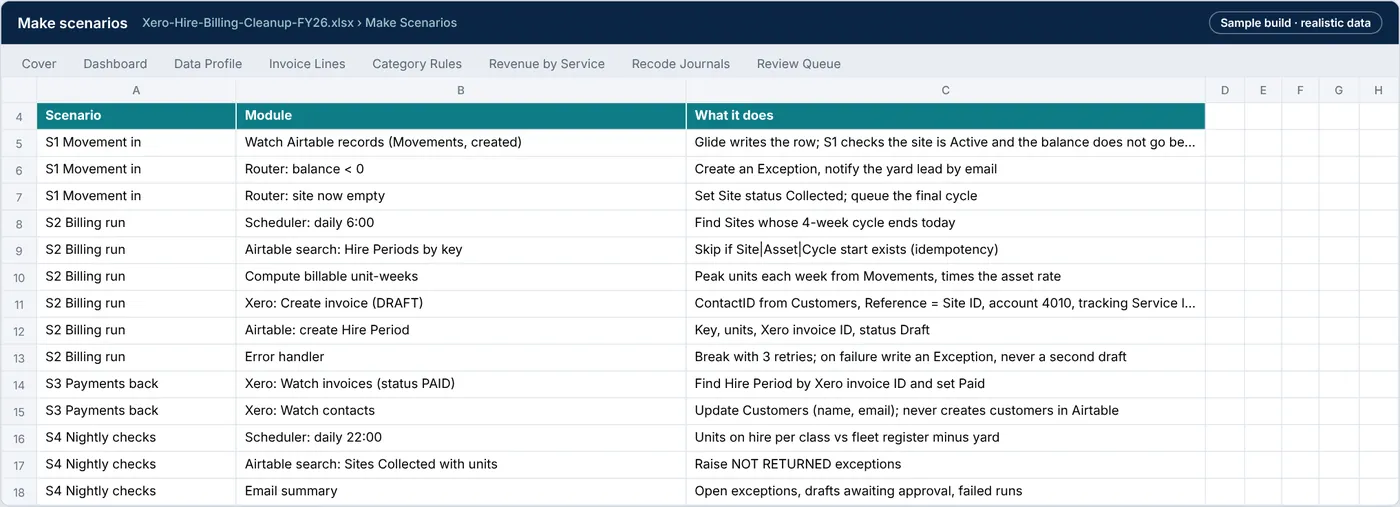Viewport: 1400px width, 507px height.
Task: Select row 5 header number
Action: (x=19, y=143)
